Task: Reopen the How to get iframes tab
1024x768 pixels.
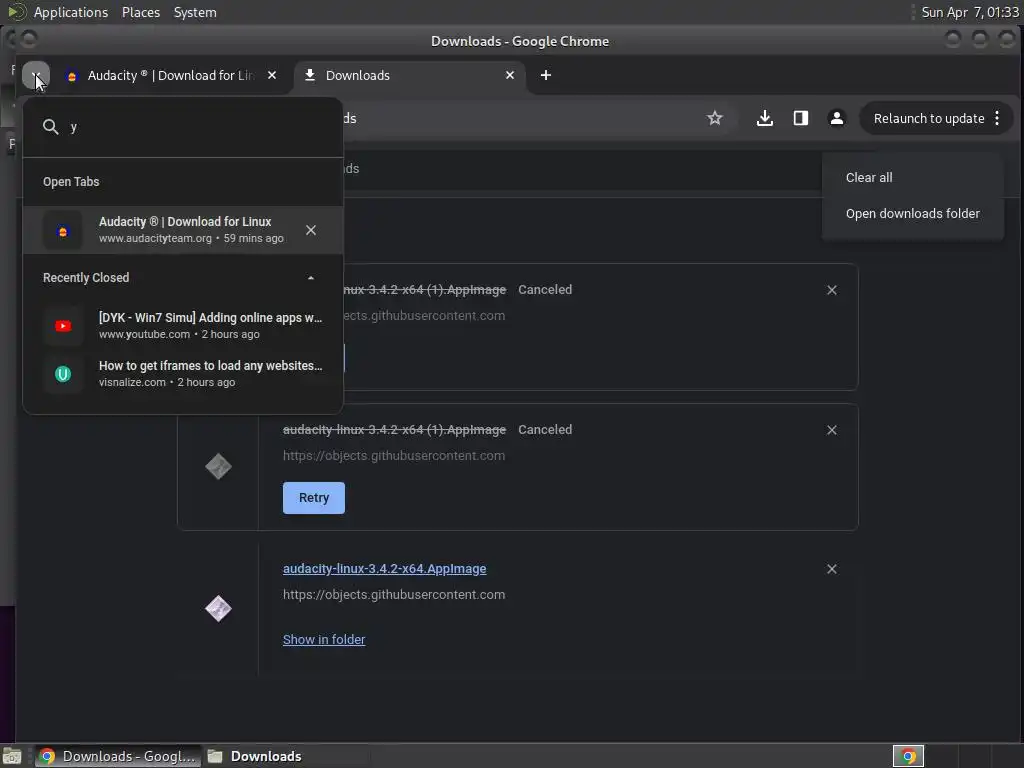Action: click(183, 374)
